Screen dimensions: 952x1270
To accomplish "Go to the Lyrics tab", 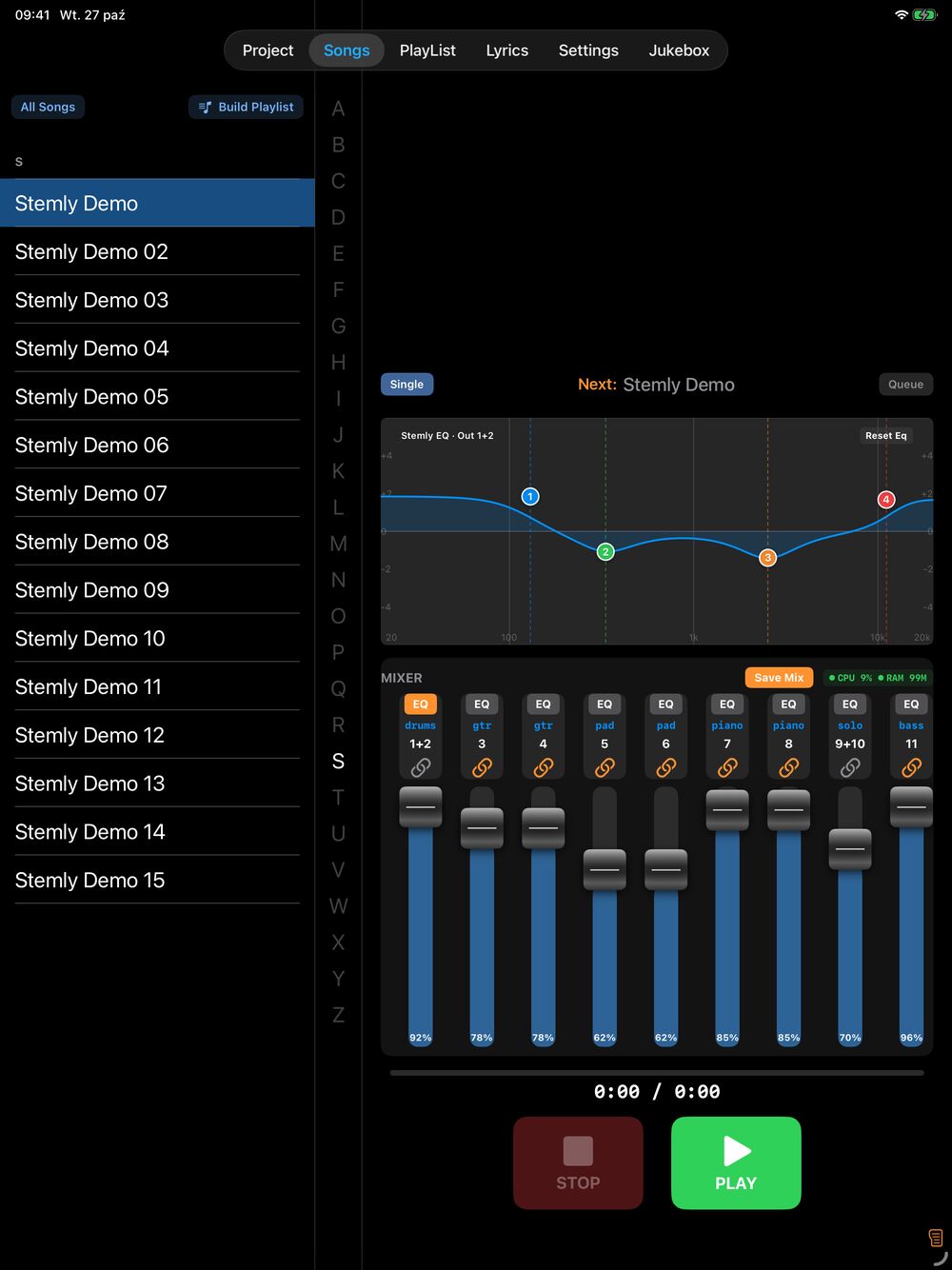I will (506, 50).
